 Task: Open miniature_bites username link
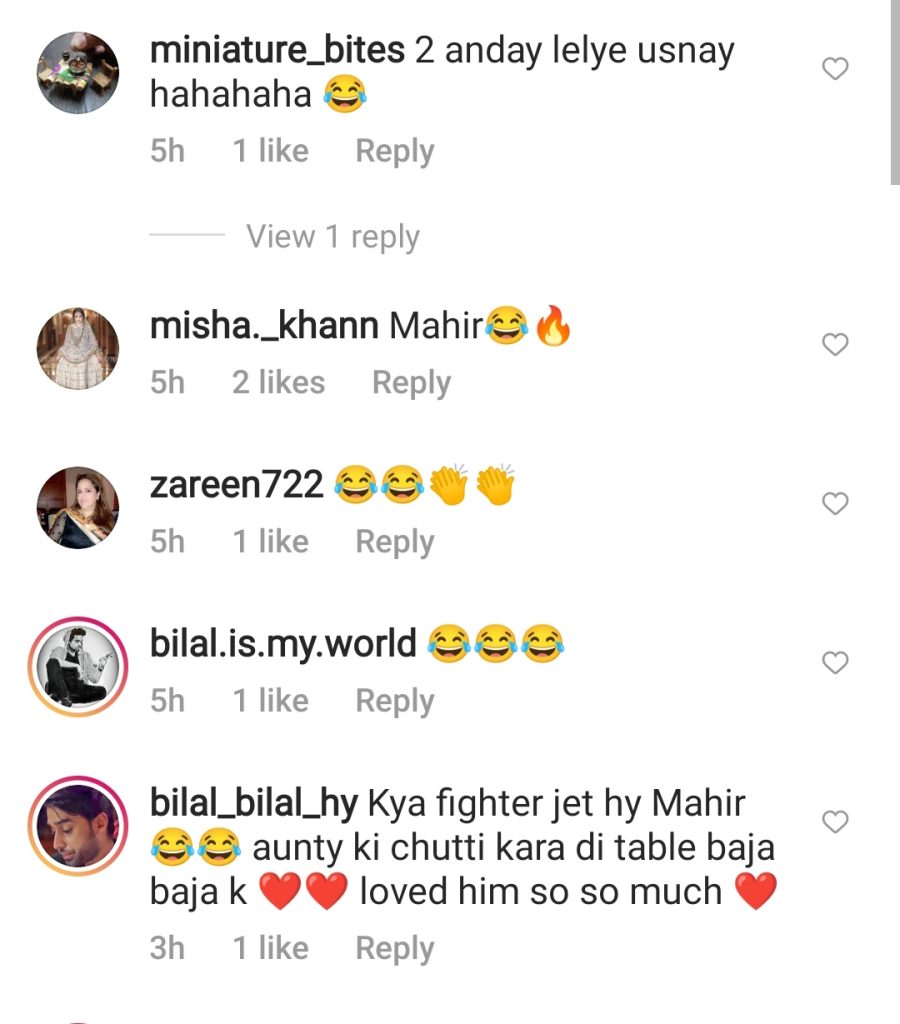coord(277,51)
